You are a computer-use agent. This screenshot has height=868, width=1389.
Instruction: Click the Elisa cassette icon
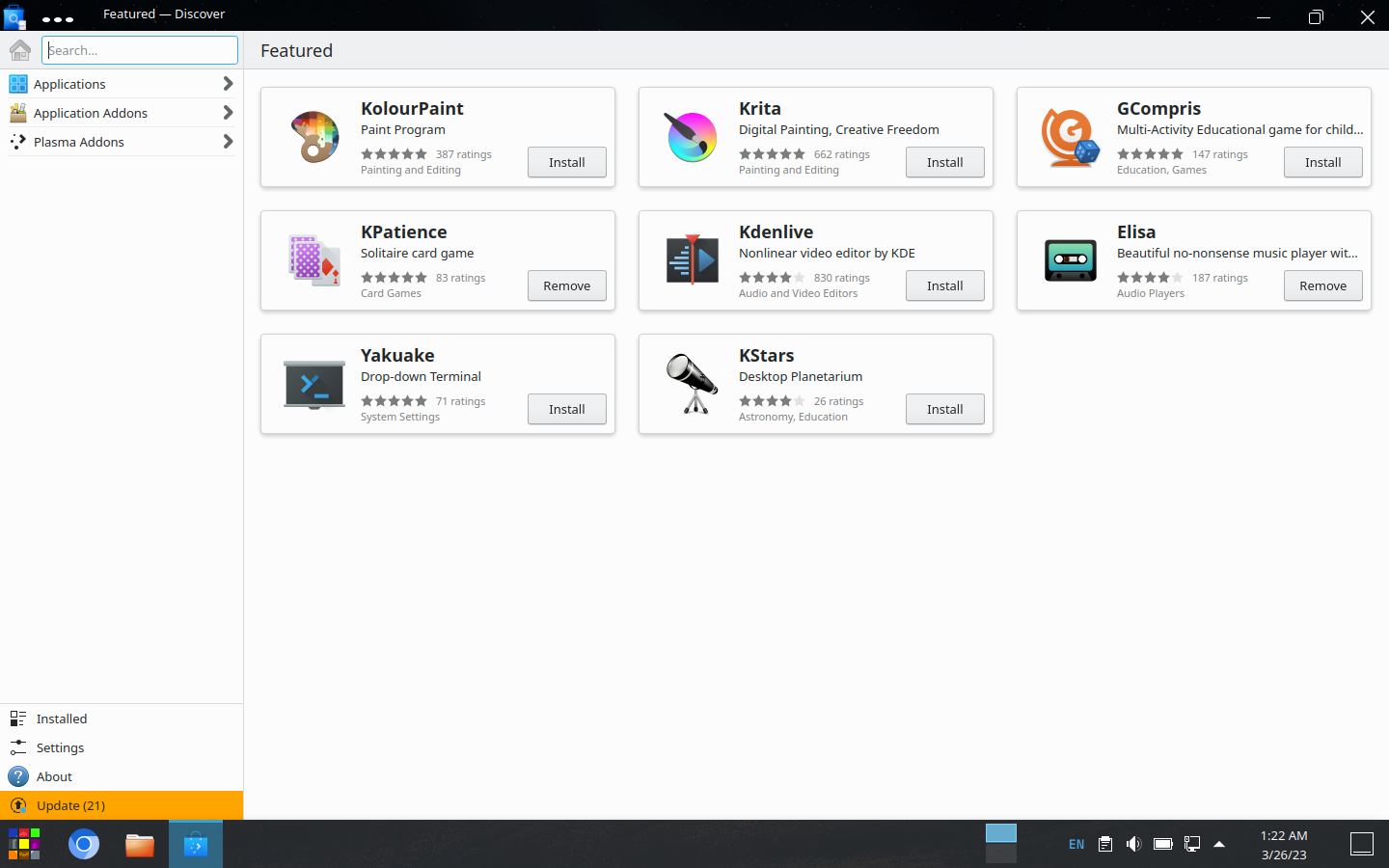(x=1070, y=260)
